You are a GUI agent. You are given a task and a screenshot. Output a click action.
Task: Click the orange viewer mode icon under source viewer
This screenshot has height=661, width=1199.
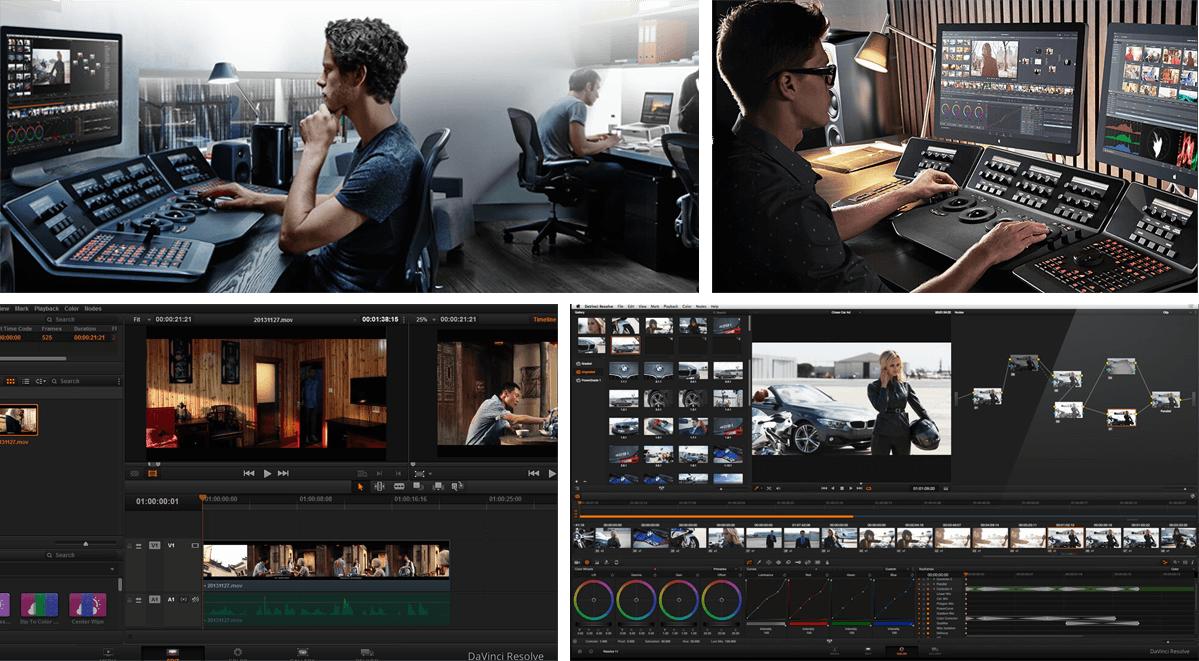click(153, 473)
